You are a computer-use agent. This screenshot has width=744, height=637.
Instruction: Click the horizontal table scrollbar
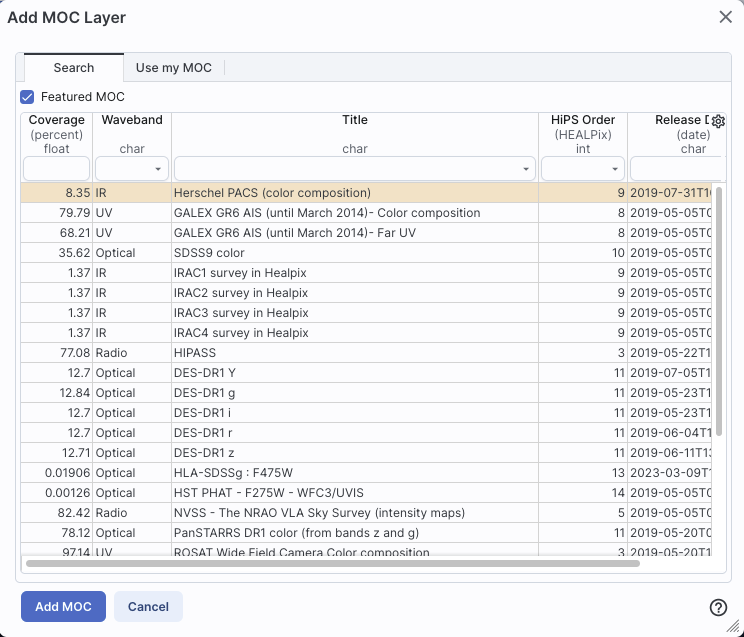333,563
